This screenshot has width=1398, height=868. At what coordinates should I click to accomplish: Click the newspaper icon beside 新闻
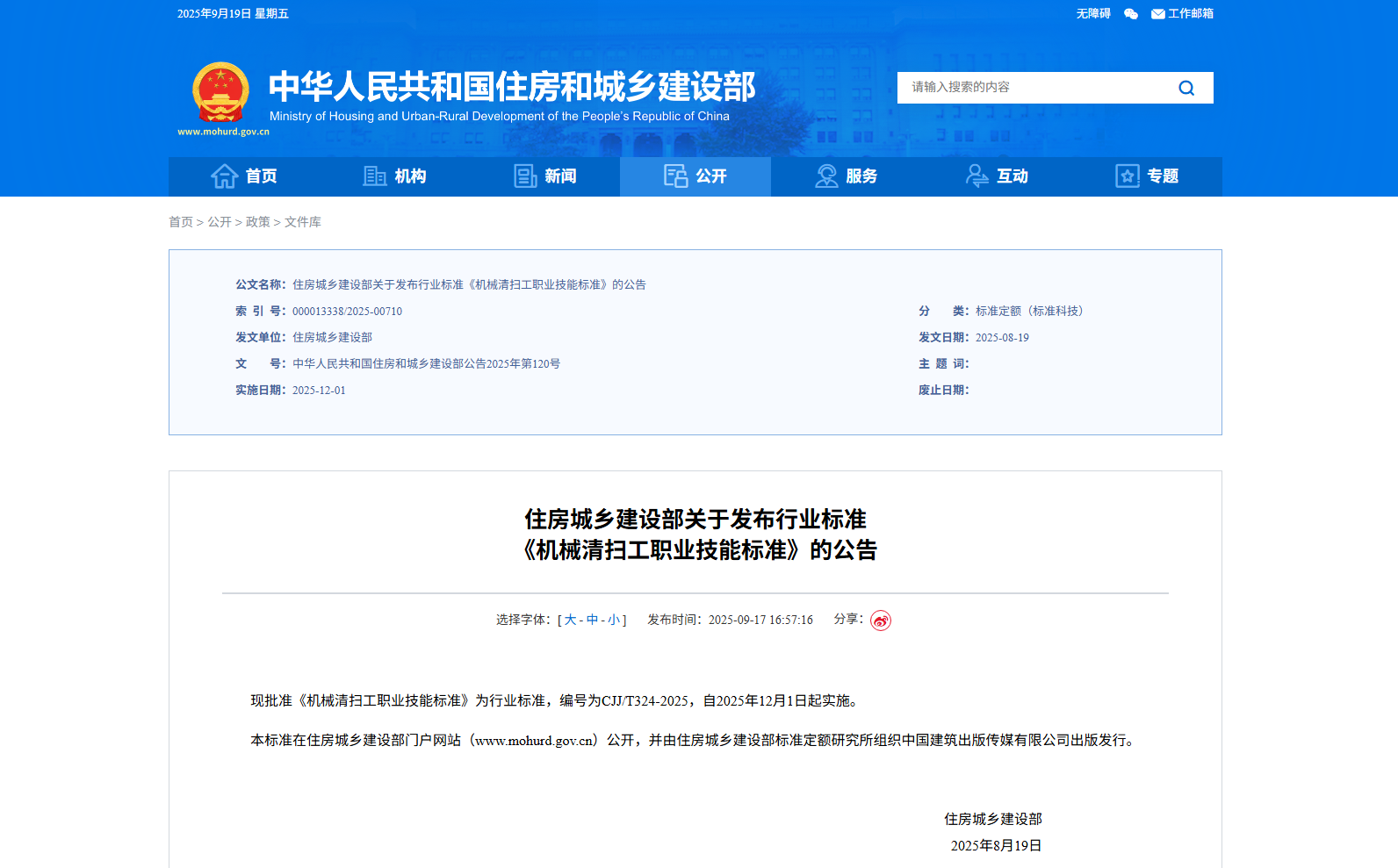tap(525, 176)
